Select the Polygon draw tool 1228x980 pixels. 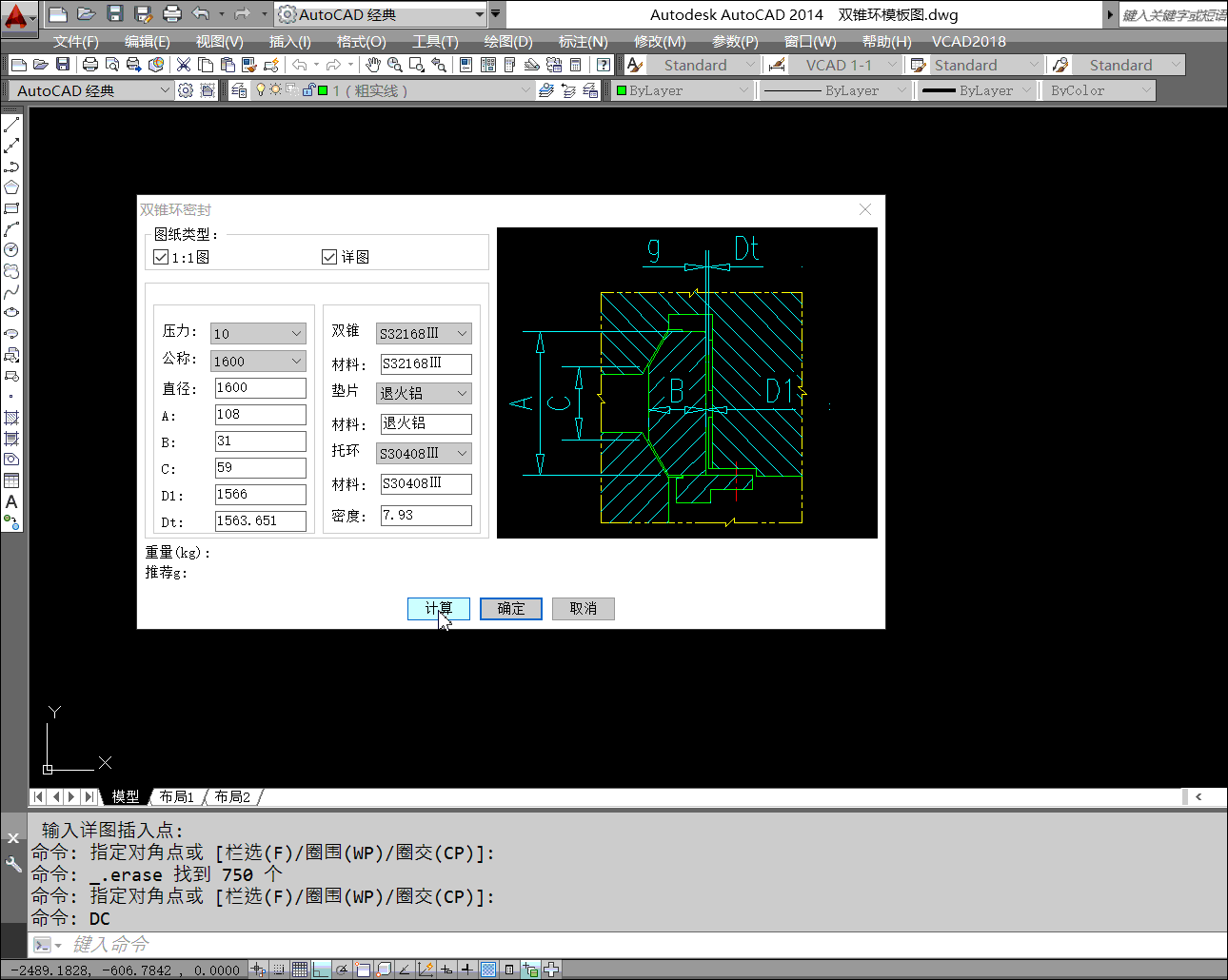[x=11, y=187]
